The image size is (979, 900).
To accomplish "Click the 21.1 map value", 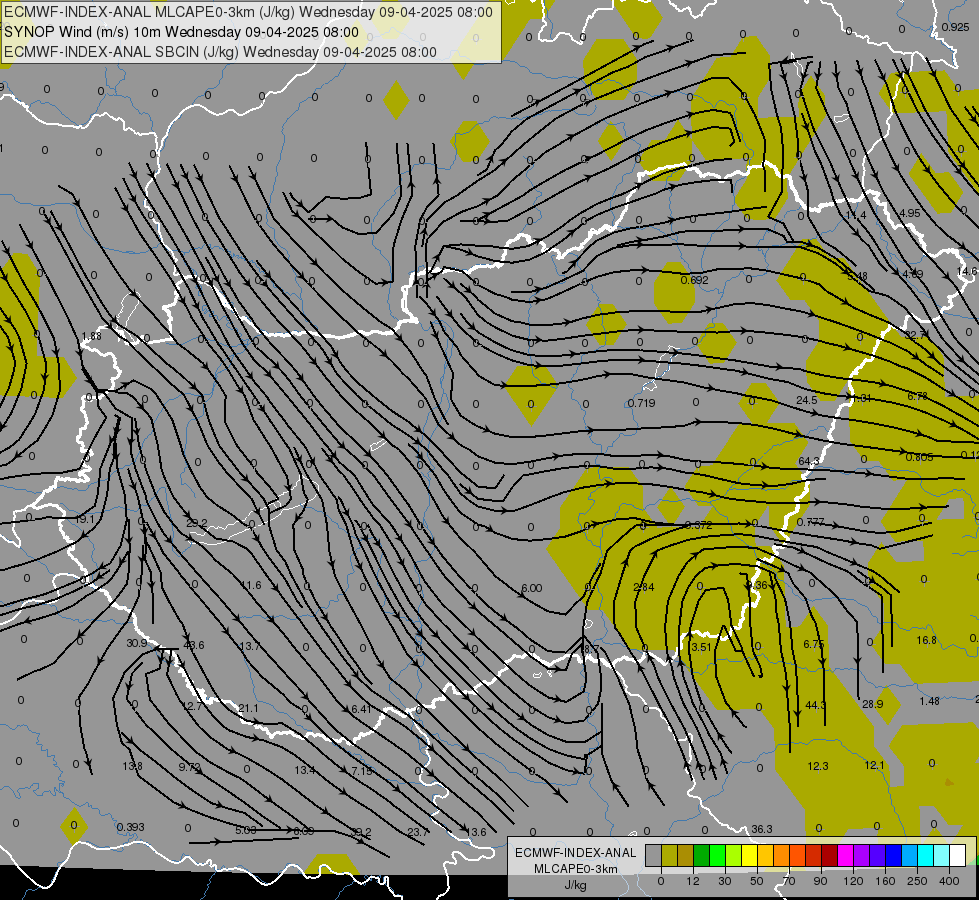I will point(248,708).
